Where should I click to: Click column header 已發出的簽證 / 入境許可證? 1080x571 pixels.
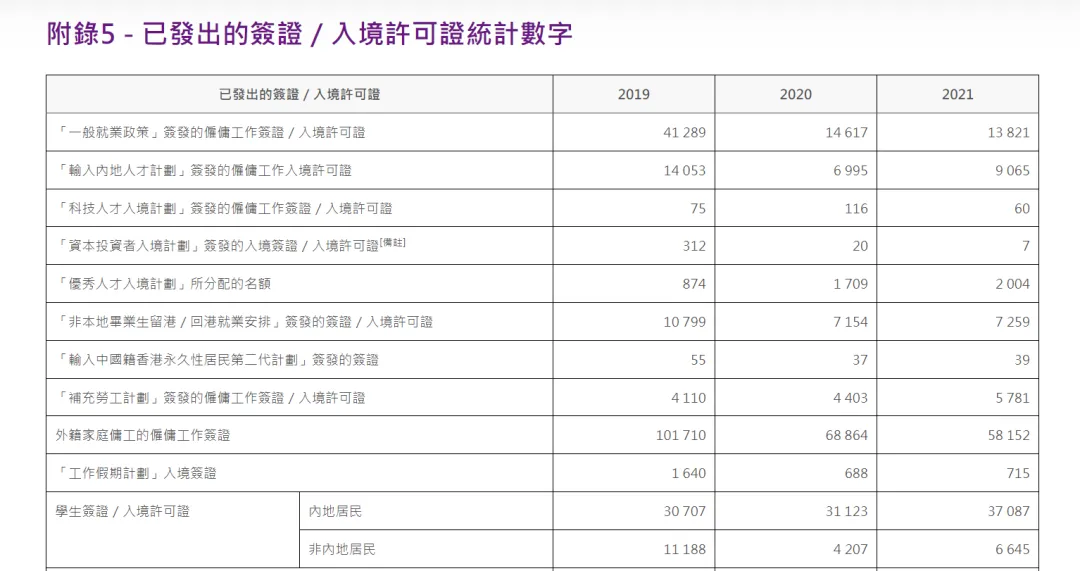(x=300, y=94)
